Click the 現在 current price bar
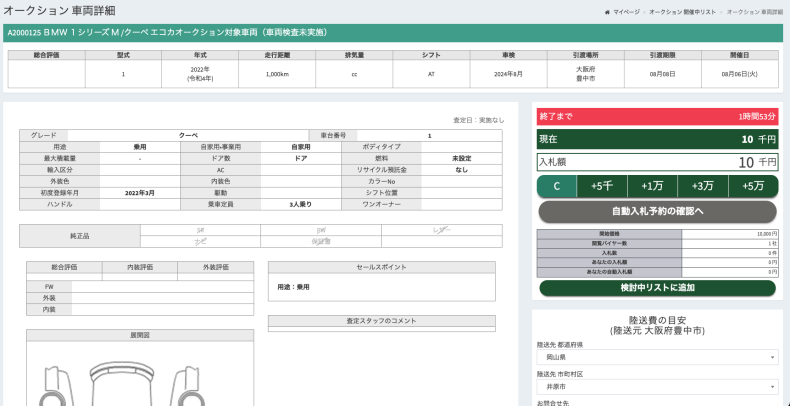 (657, 139)
